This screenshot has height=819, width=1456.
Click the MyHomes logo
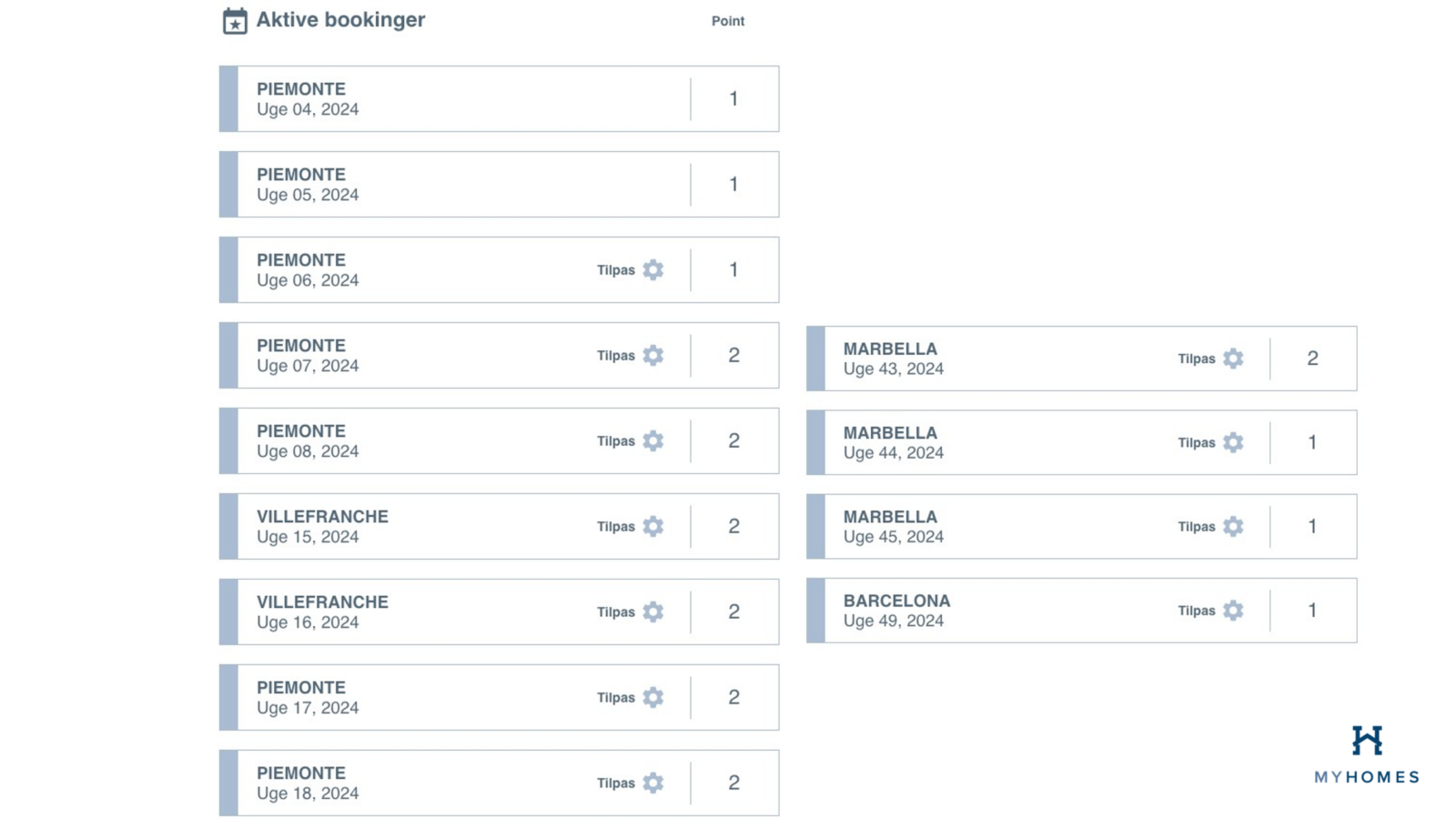point(1366,754)
